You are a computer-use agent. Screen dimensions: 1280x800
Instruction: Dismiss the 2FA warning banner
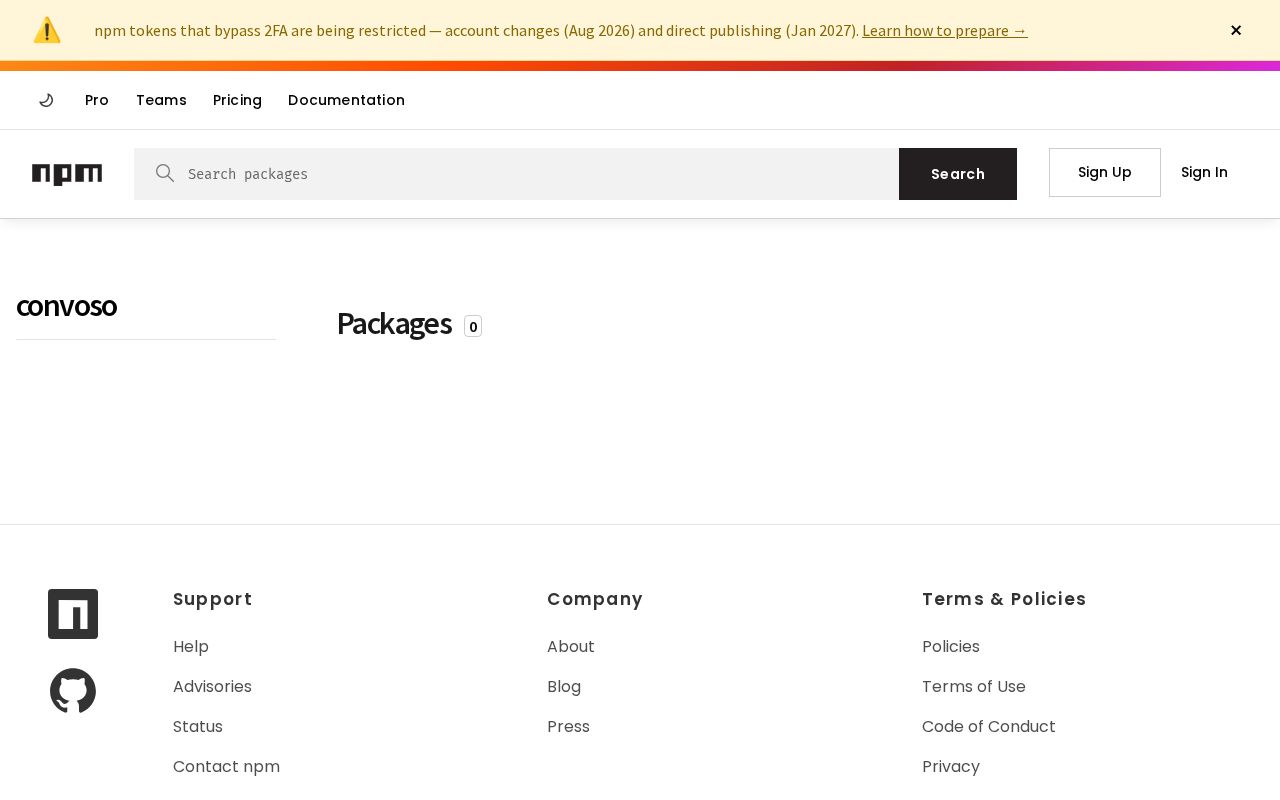pos(1236,30)
